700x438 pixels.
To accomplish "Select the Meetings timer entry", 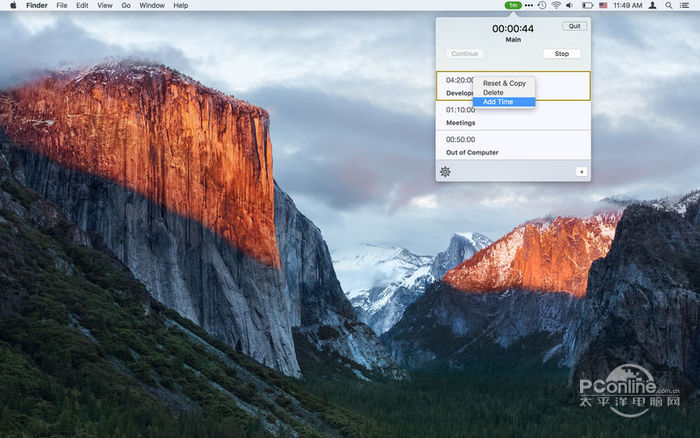I will point(513,115).
